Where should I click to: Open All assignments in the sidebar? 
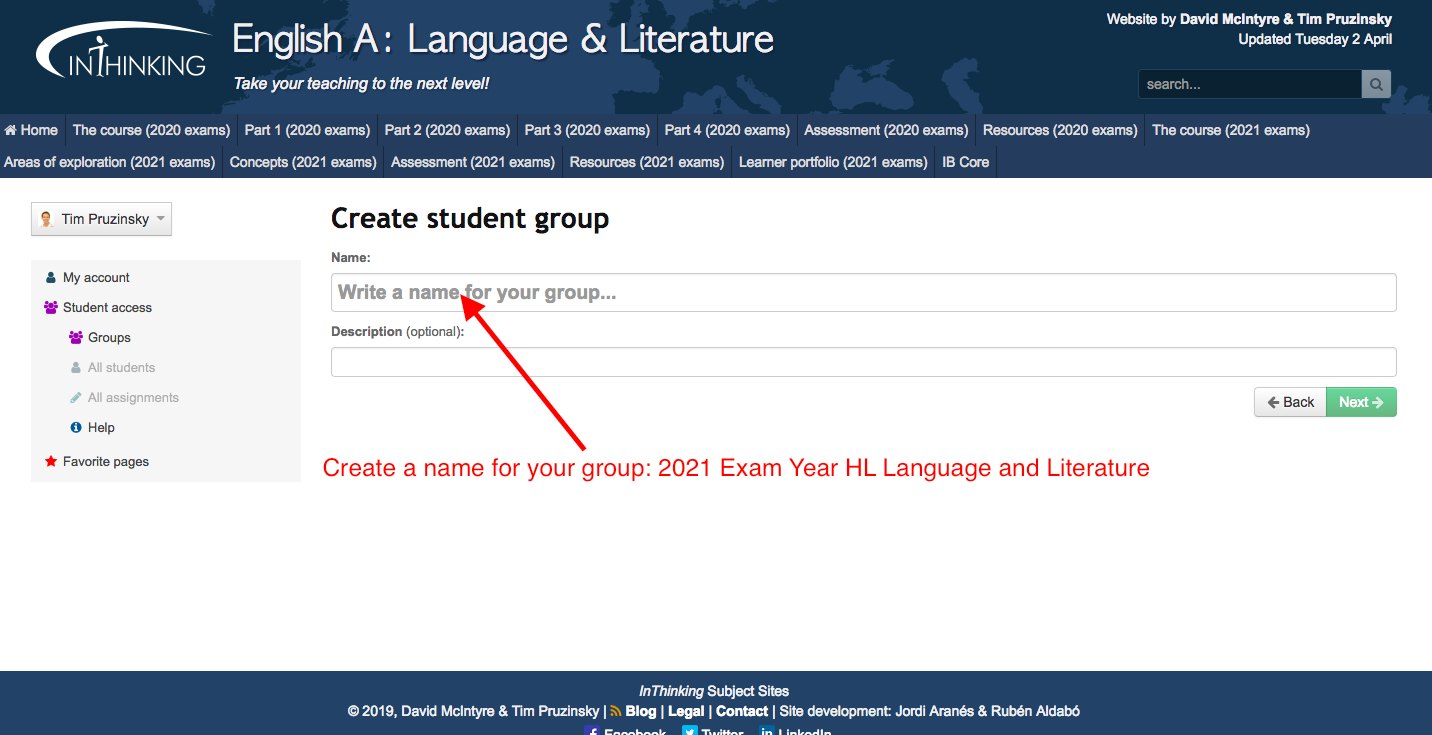tap(133, 398)
